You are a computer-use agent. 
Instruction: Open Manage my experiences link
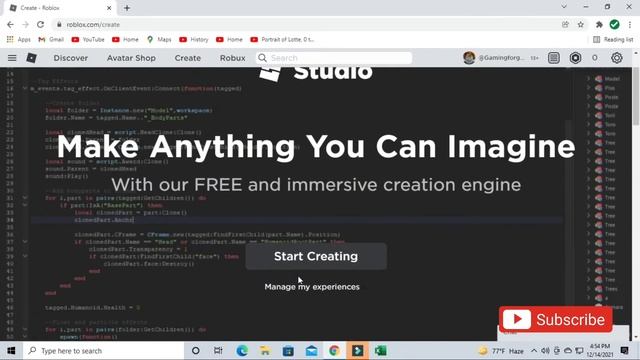coord(312,287)
